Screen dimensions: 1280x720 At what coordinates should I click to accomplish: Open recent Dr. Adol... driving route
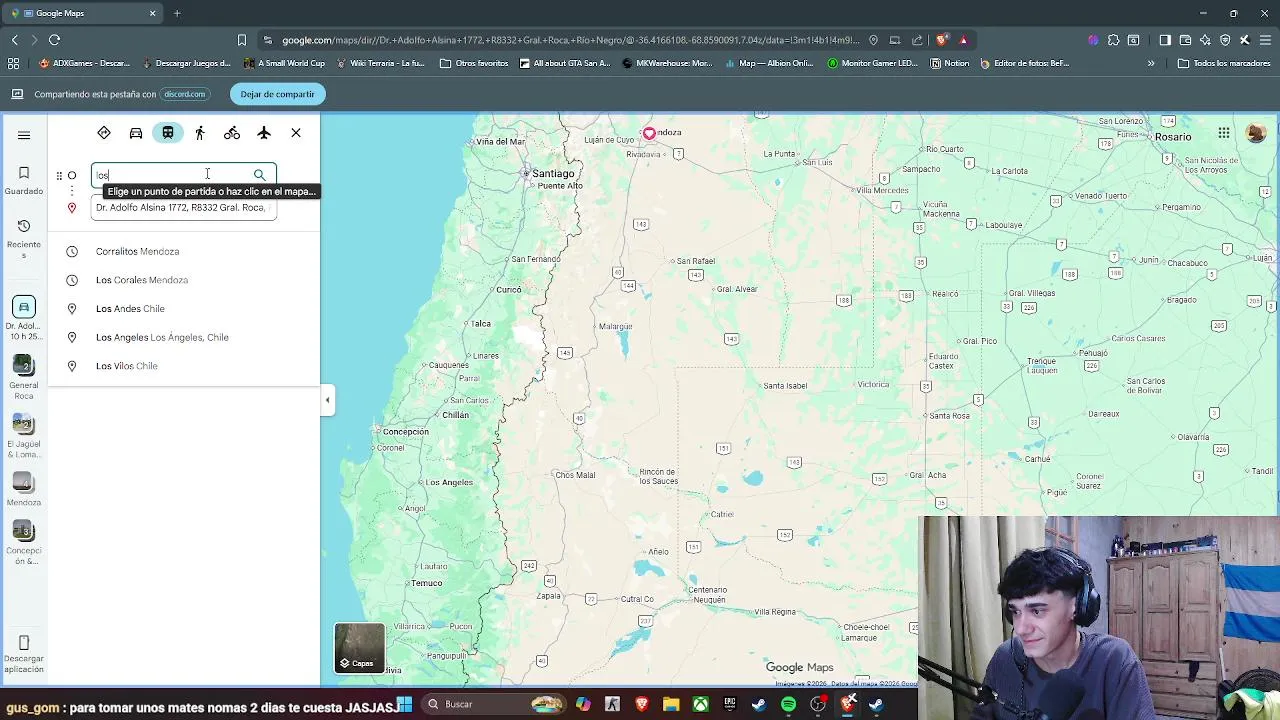point(24,318)
